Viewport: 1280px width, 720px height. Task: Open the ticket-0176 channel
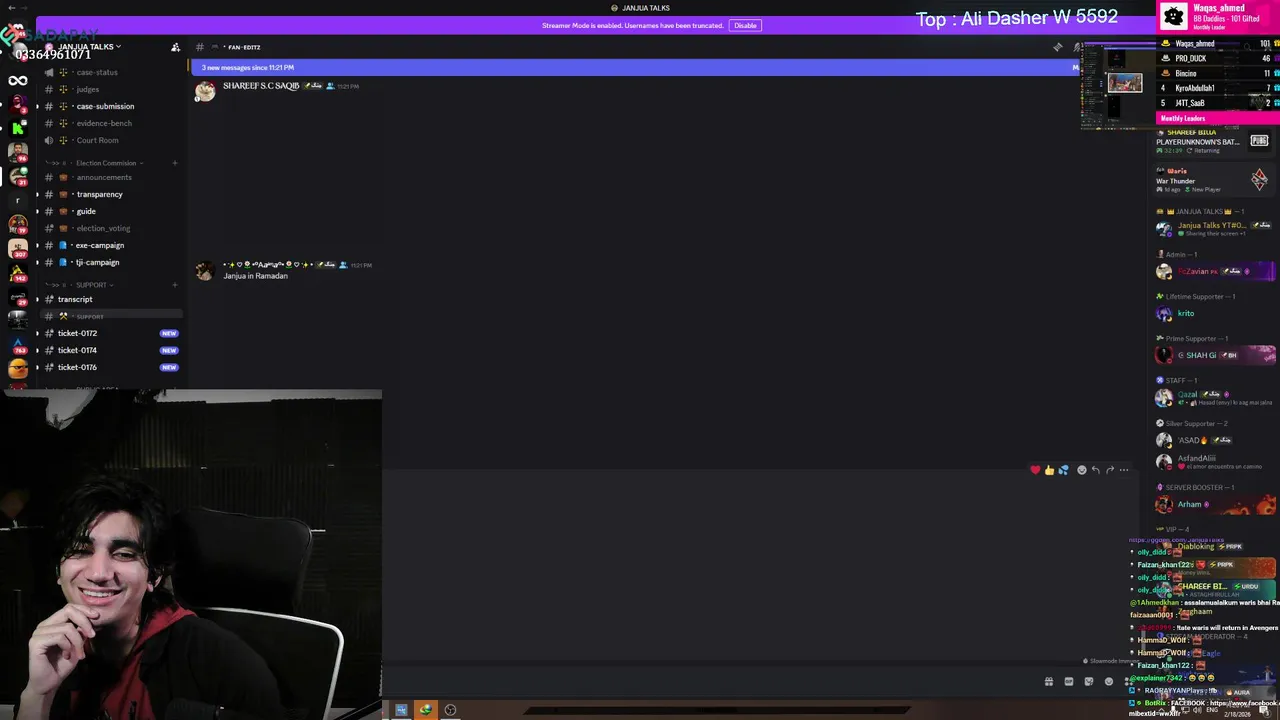(x=77, y=367)
